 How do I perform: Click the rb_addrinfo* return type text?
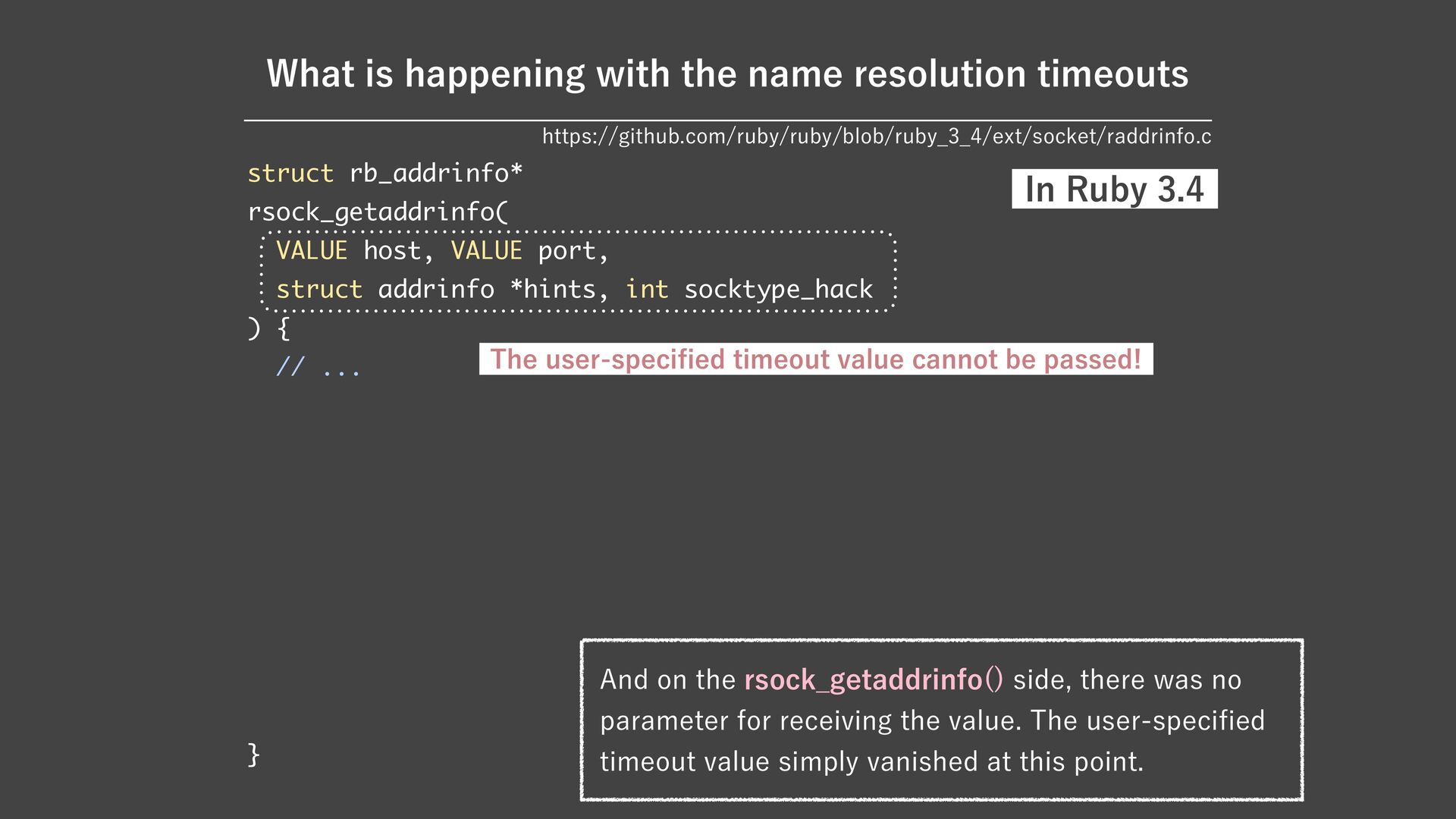pyautogui.click(x=435, y=174)
